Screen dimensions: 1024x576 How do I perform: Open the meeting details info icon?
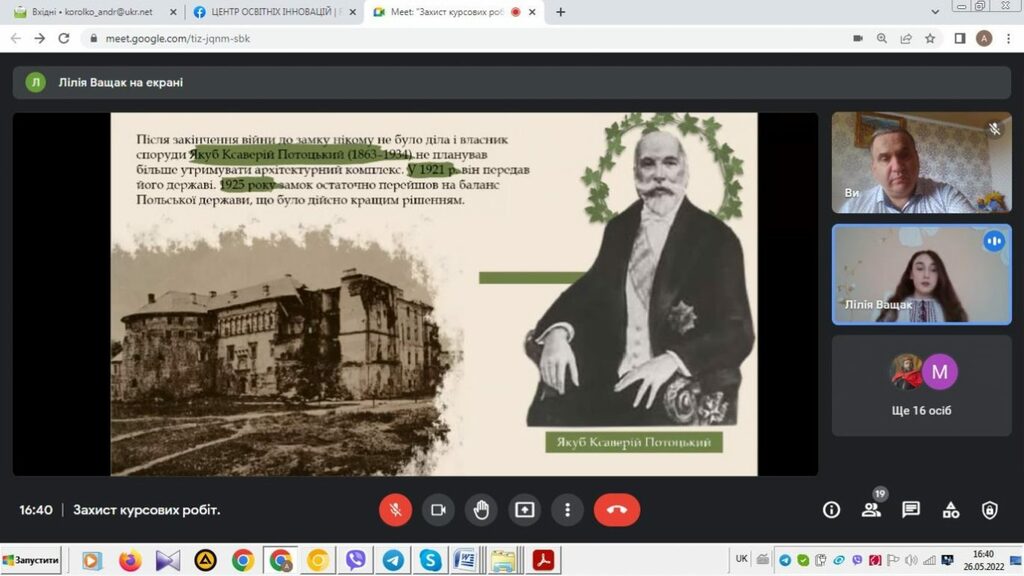pos(831,510)
